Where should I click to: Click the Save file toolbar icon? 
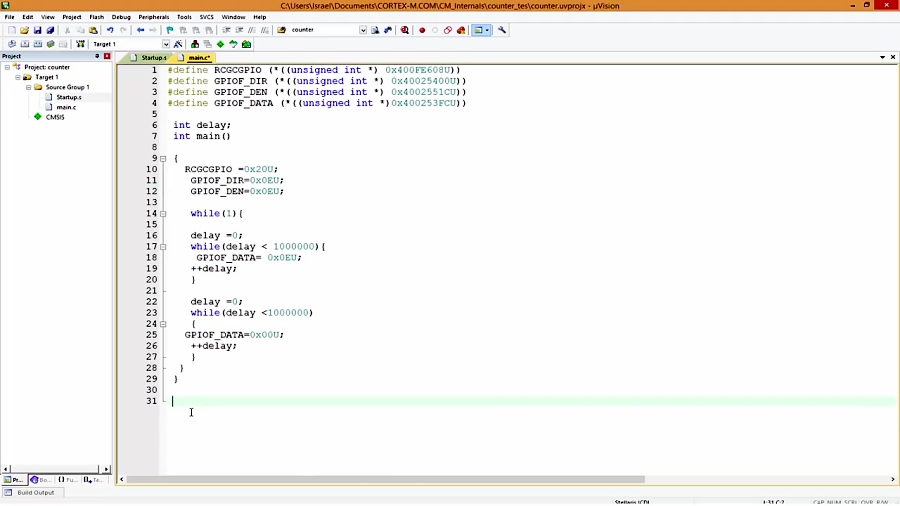(x=37, y=30)
